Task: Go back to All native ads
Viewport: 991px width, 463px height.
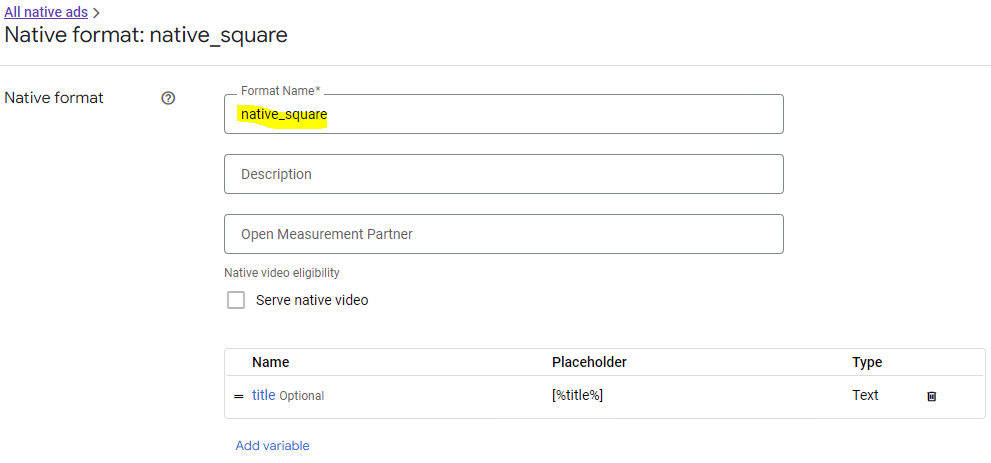Action: 46,12
